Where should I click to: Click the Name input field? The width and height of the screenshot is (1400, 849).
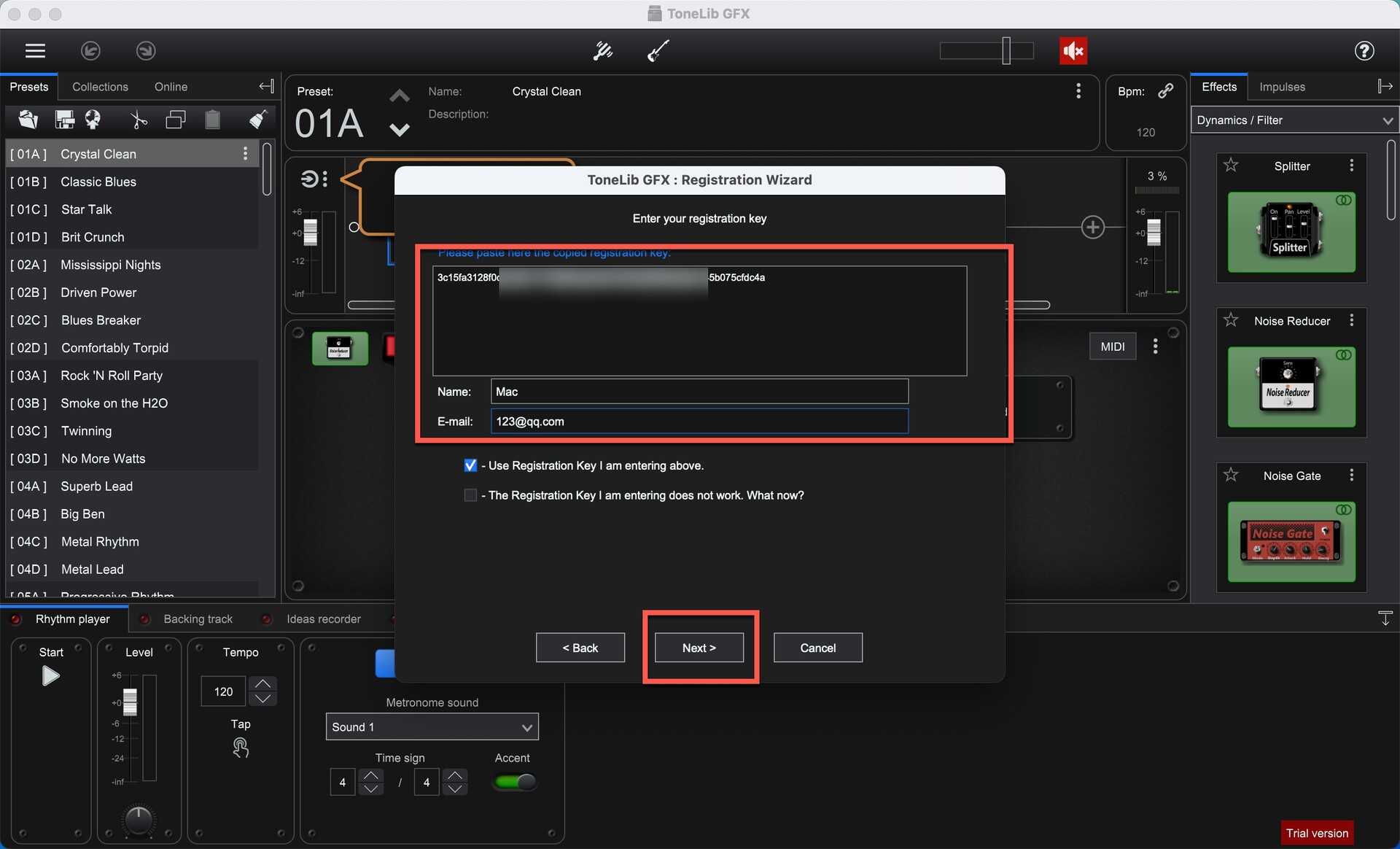(699, 392)
